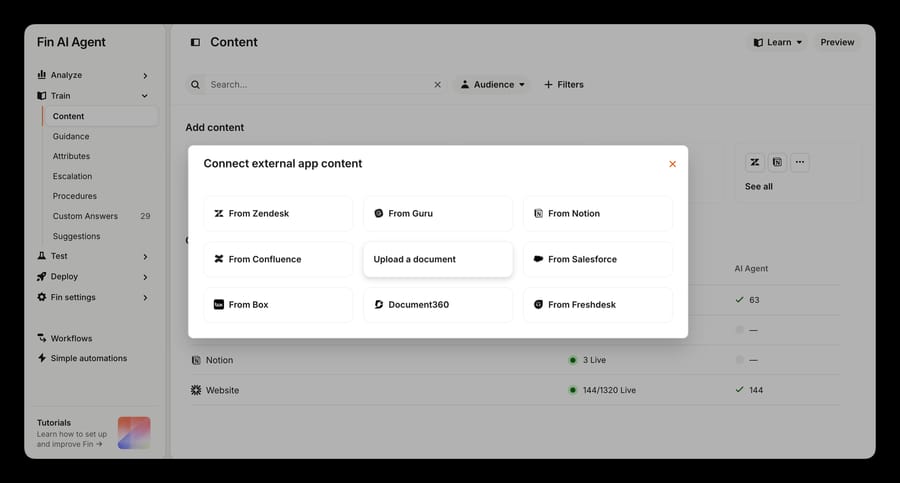Open Escalation in sidebar
The image size is (900, 483).
[72, 176]
